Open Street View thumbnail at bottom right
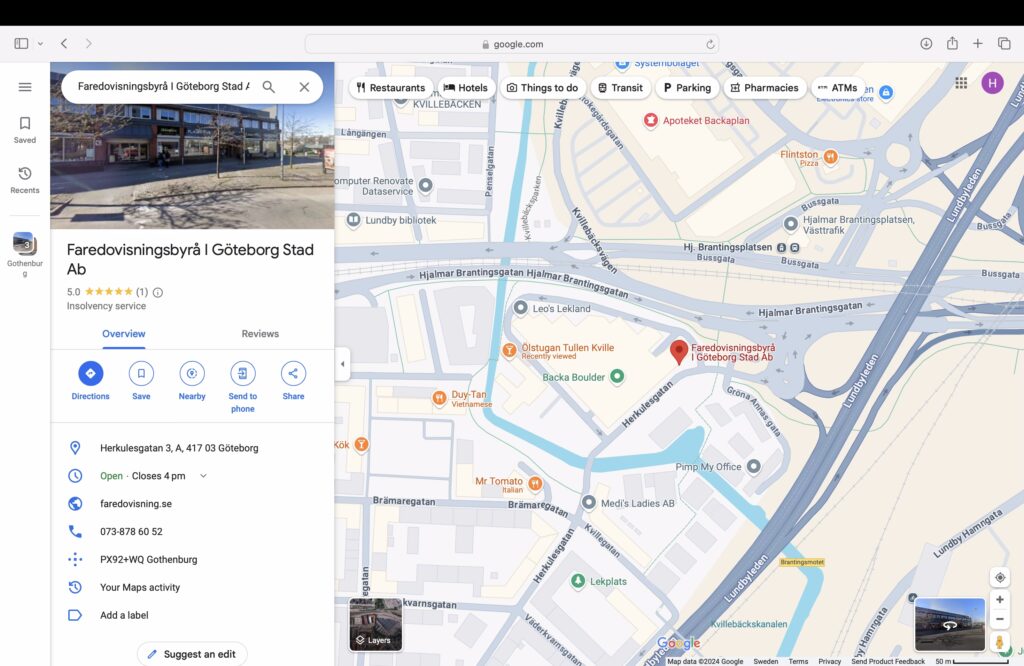This screenshot has width=1024, height=666. tap(950, 624)
